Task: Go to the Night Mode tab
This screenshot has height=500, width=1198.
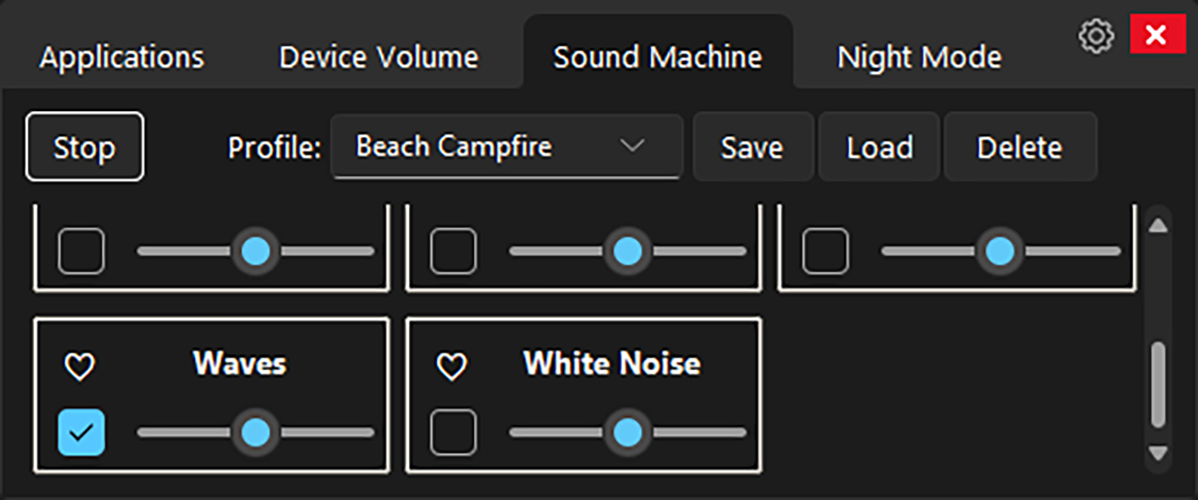Action: pyautogui.click(x=919, y=57)
